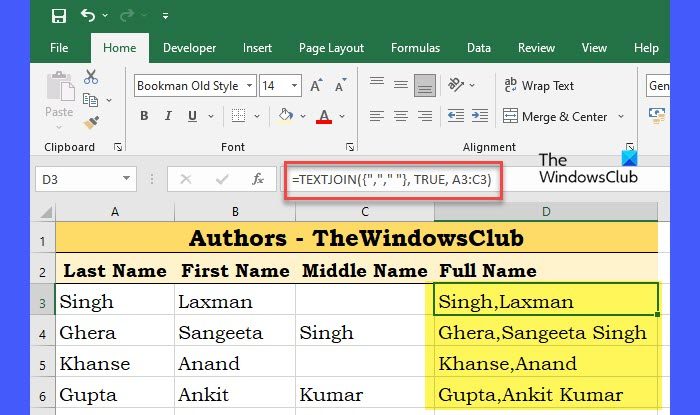700x415 pixels.
Task: Click Decrease Font Size icon
Action: tap(340, 85)
